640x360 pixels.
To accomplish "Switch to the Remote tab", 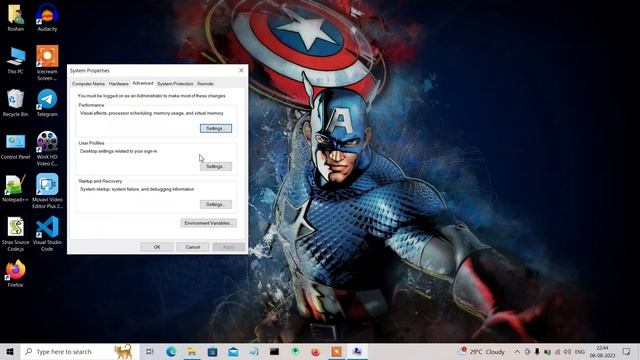I will (205, 84).
